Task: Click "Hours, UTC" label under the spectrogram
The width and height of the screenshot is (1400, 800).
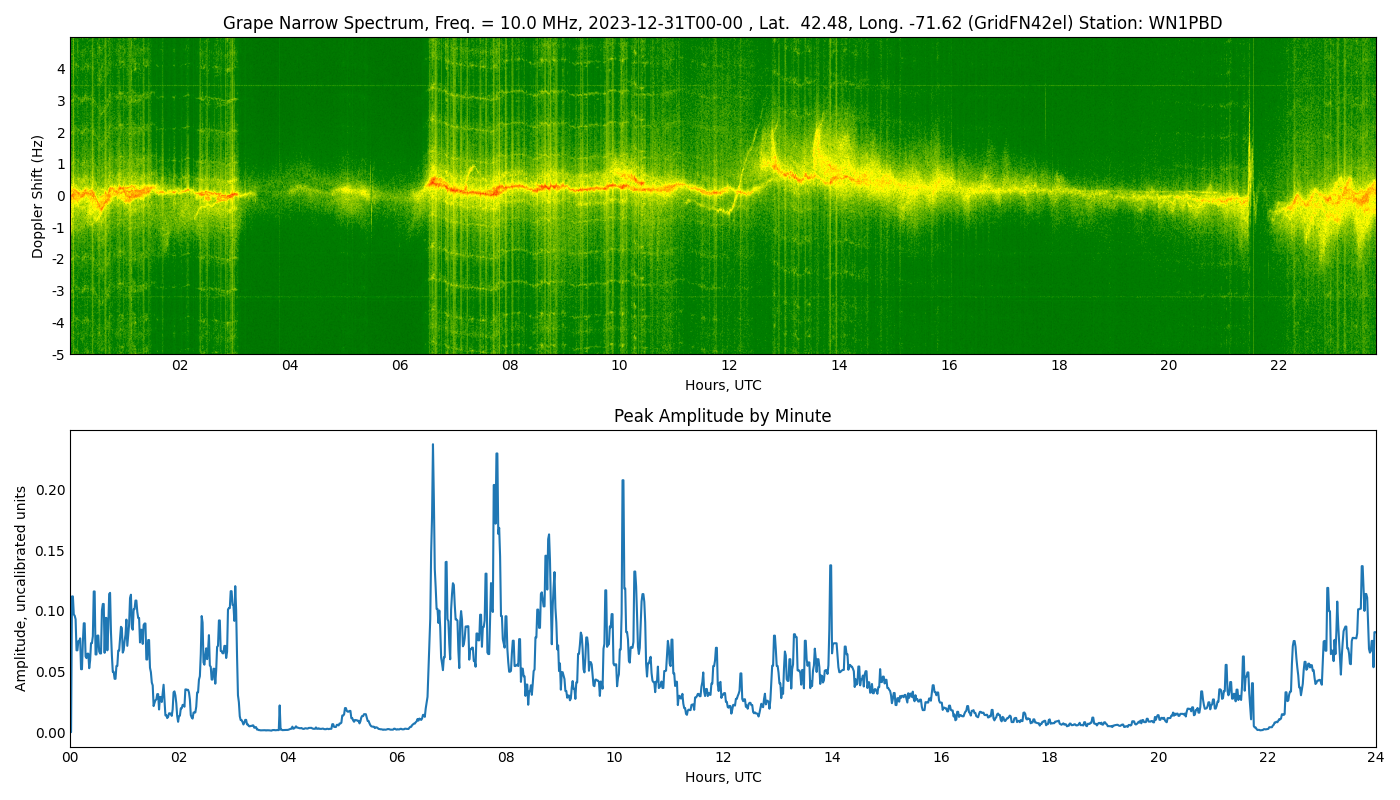Action: click(722, 385)
